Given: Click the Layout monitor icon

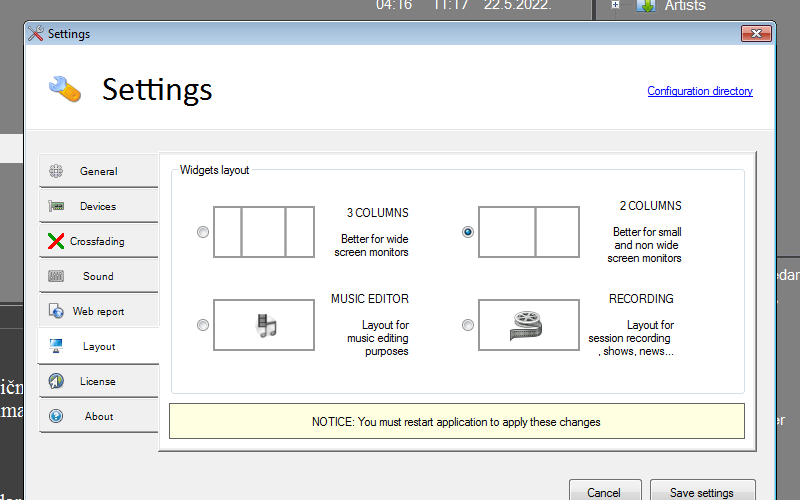Looking at the screenshot, I should click(x=56, y=346).
